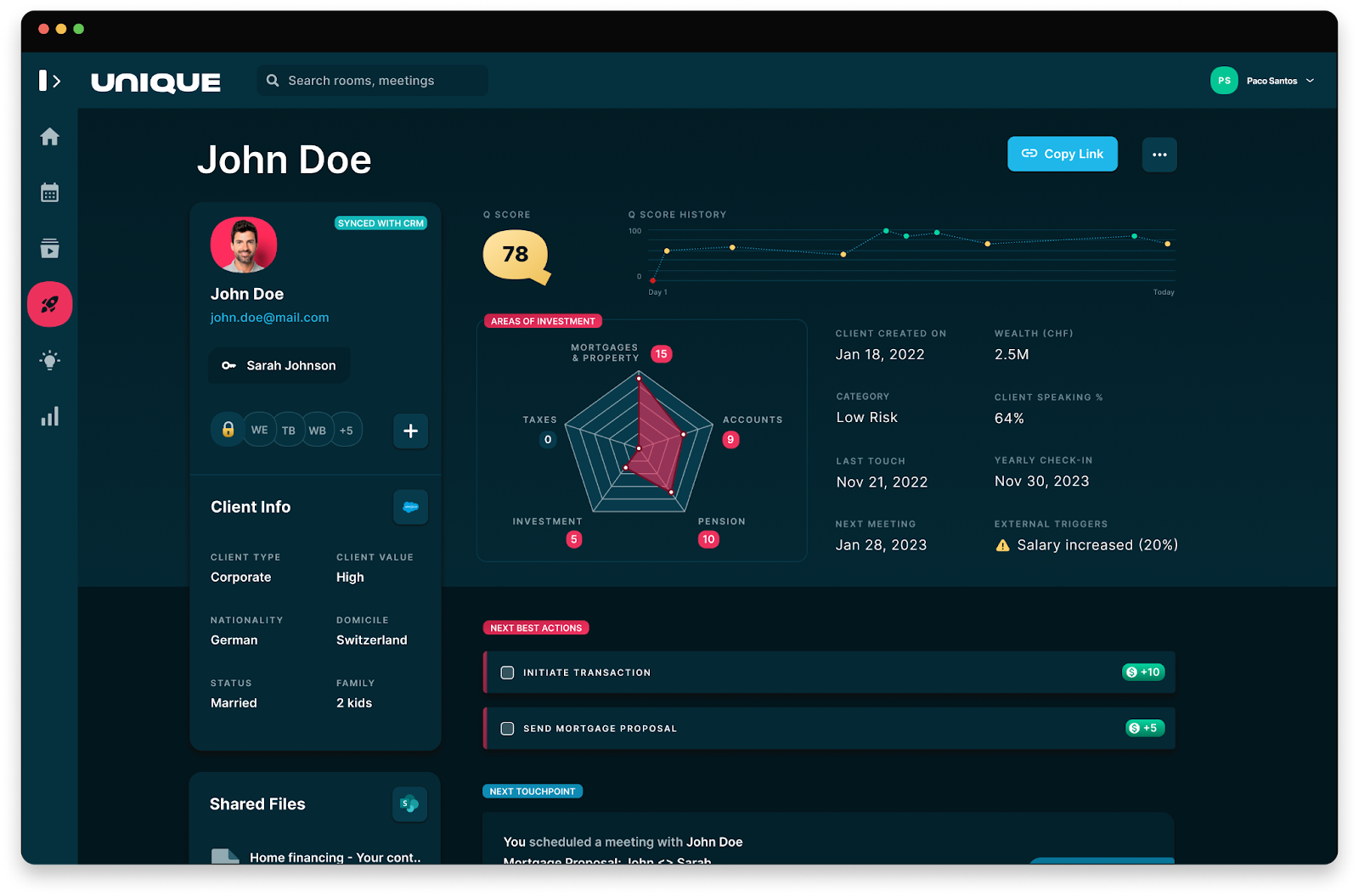Click the plus button to add participant

click(x=411, y=431)
